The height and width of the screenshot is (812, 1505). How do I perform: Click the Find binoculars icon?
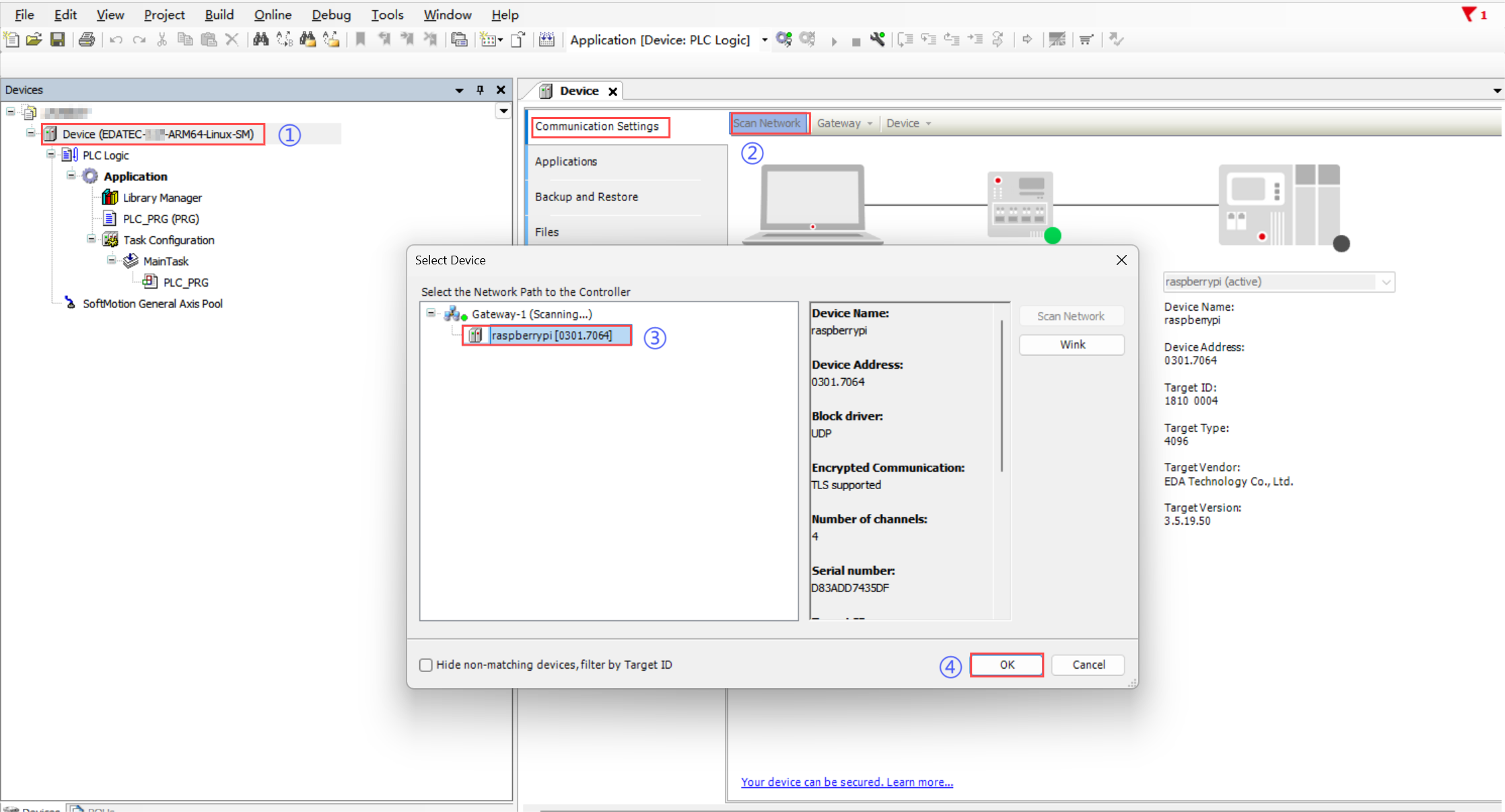click(x=260, y=40)
